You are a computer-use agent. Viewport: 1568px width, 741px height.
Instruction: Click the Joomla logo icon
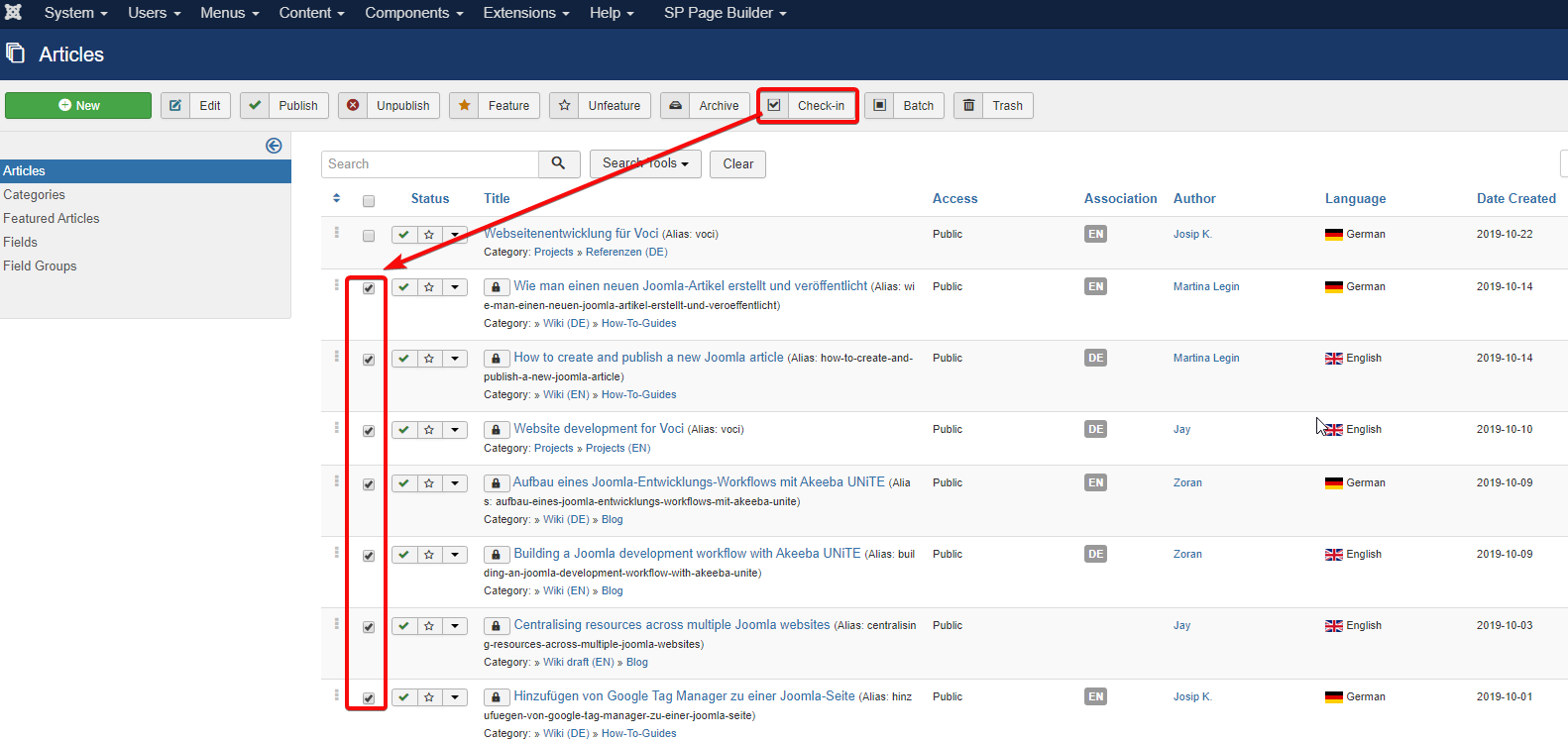[x=13, y=12]
